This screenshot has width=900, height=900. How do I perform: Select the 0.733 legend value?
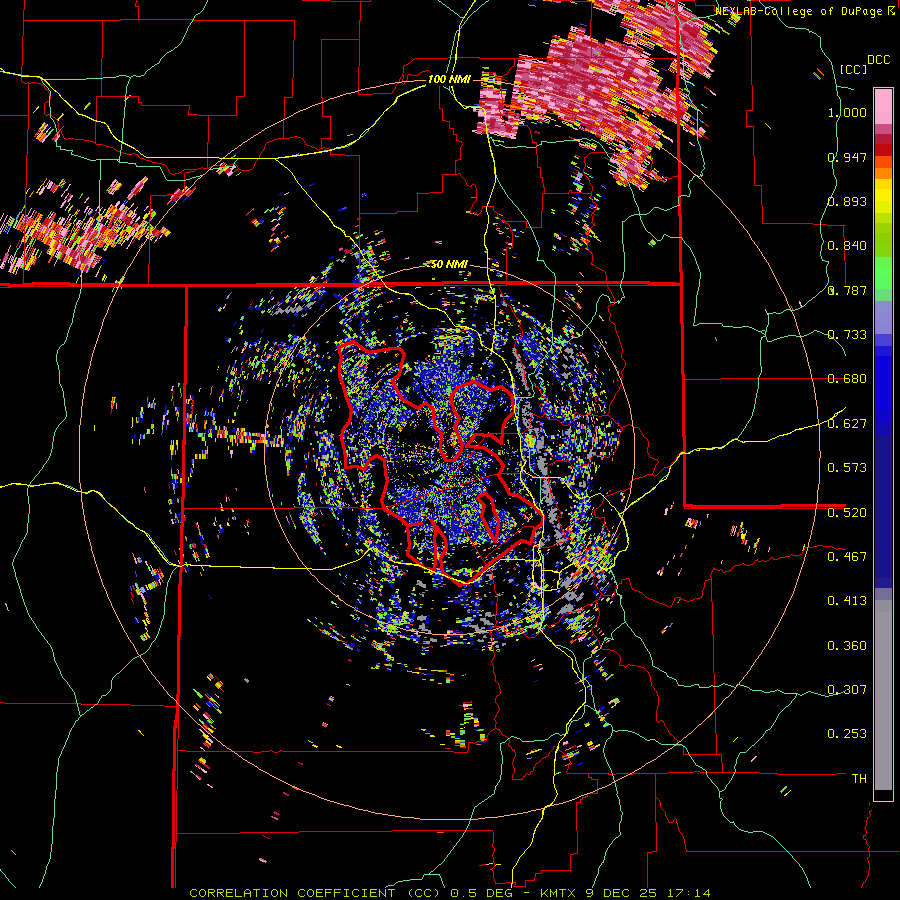pos(847,335)
